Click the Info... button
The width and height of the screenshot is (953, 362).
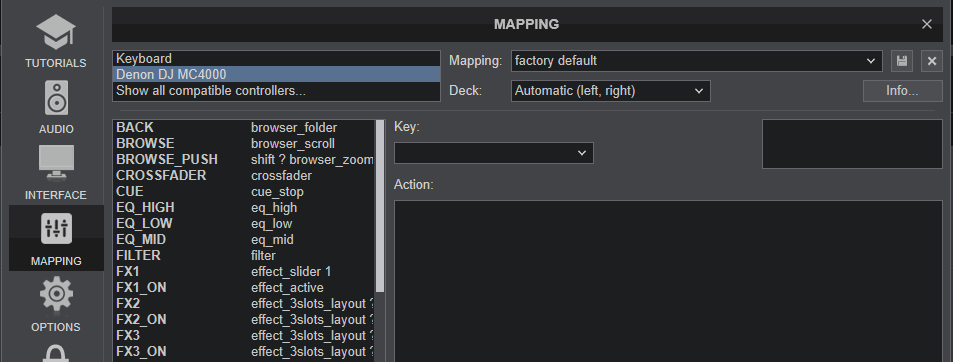pos(902,91)
